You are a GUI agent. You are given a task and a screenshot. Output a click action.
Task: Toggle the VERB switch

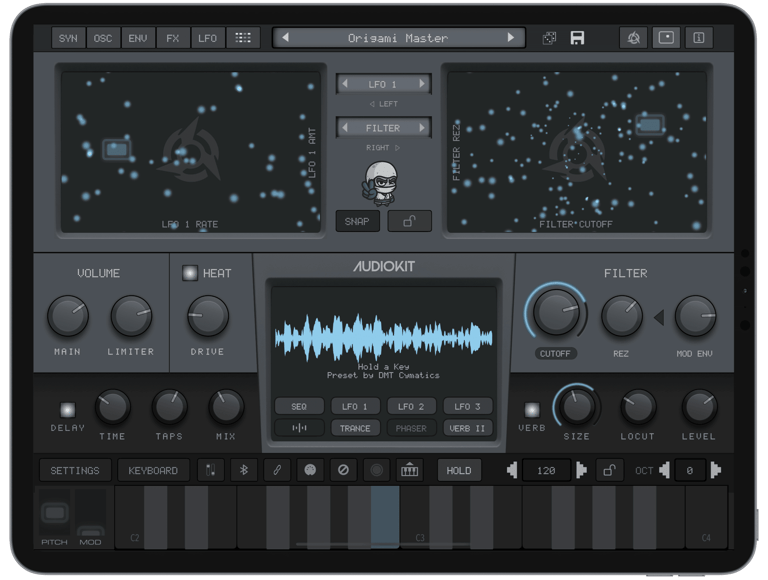[532, 410]
